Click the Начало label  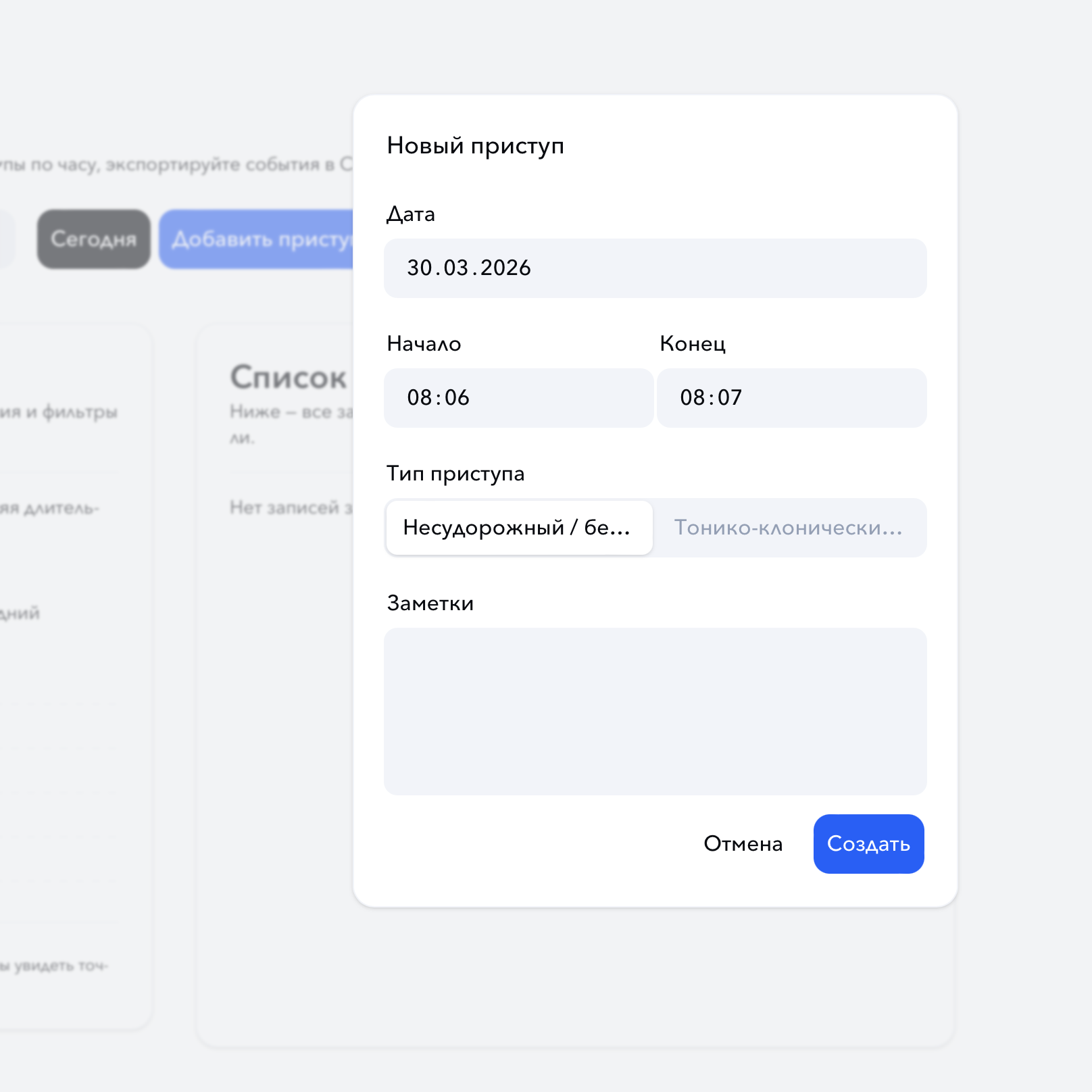424,344
